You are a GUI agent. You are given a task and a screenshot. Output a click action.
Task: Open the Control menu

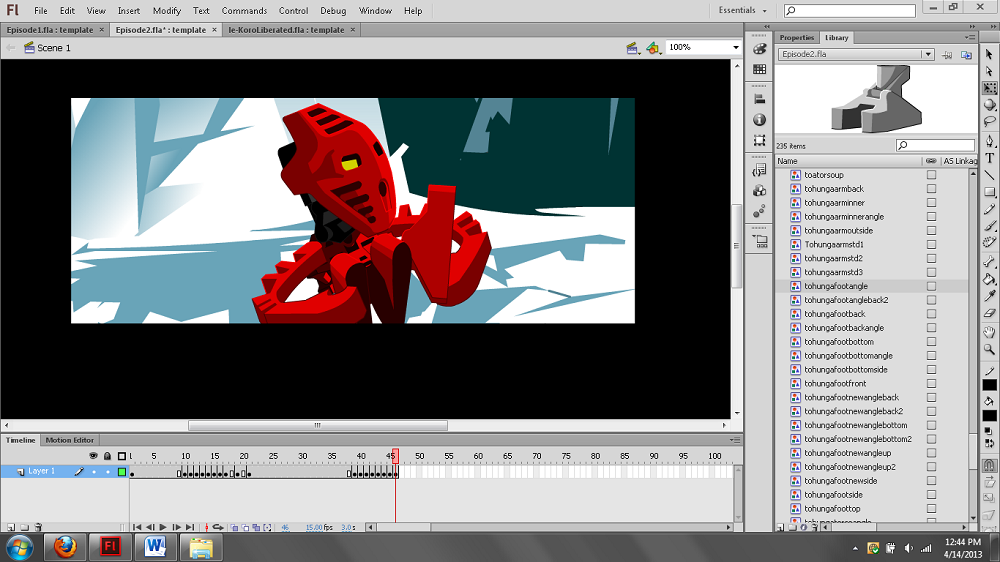click(293, 11)
